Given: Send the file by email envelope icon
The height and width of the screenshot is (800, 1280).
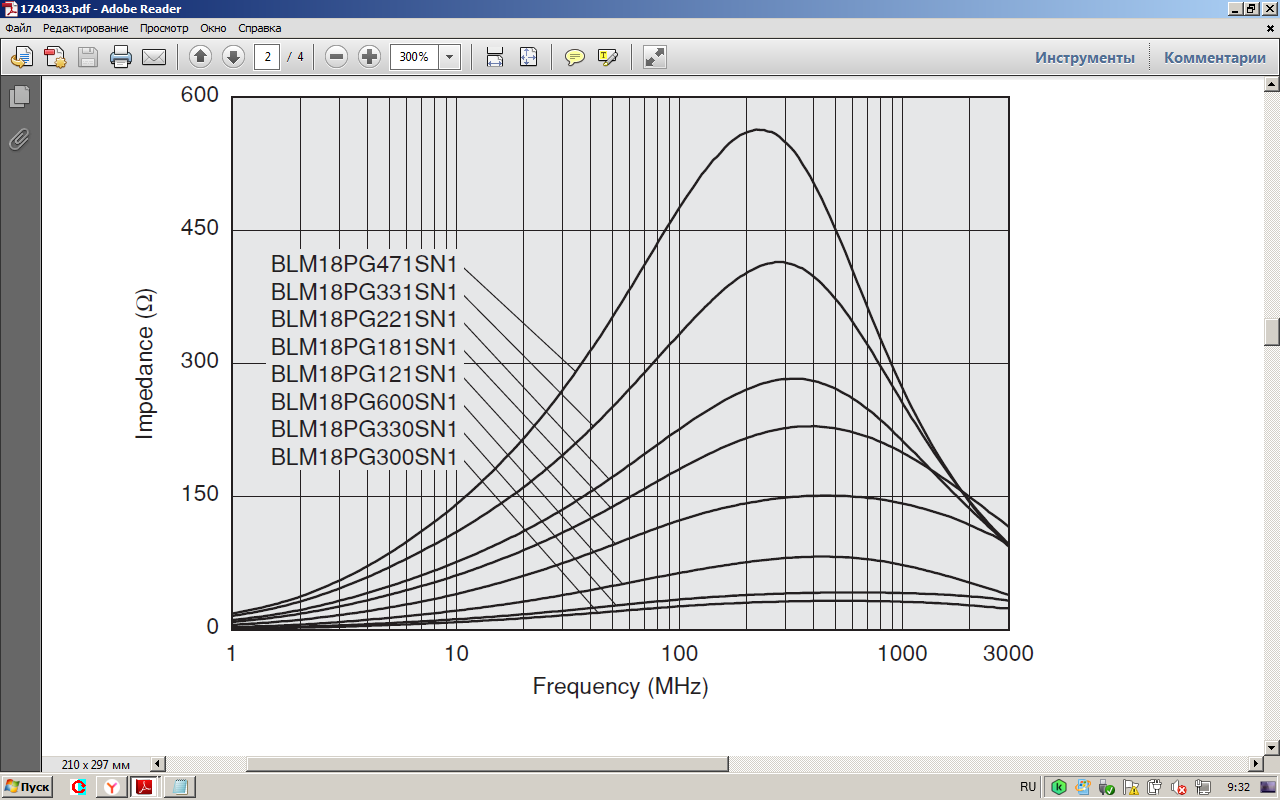Looking at the screenshot, I should 154,57.
